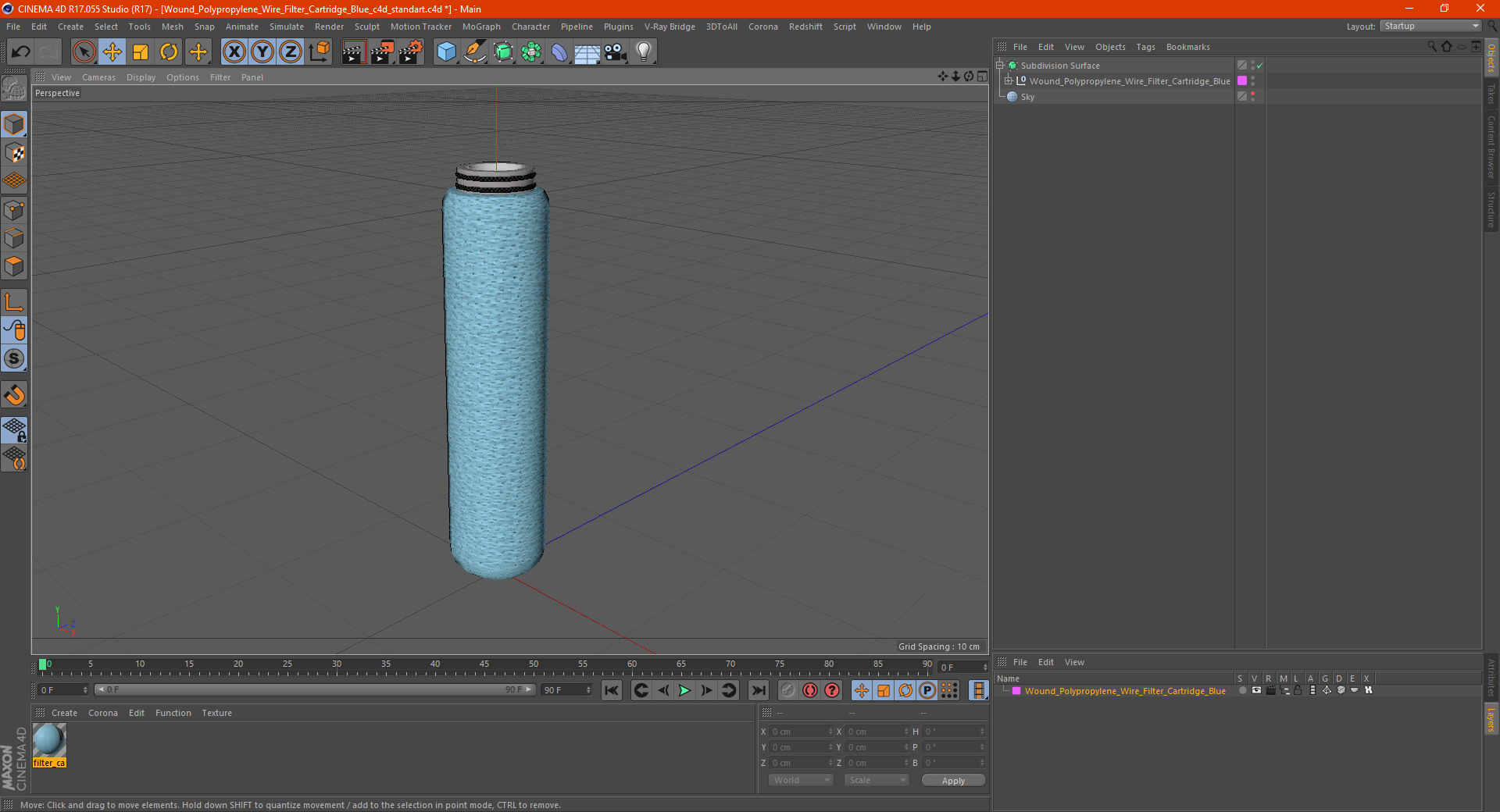Open Render to Picture Viewer icon
This screenshot has height=812, width=1500.
click(382, 52)
